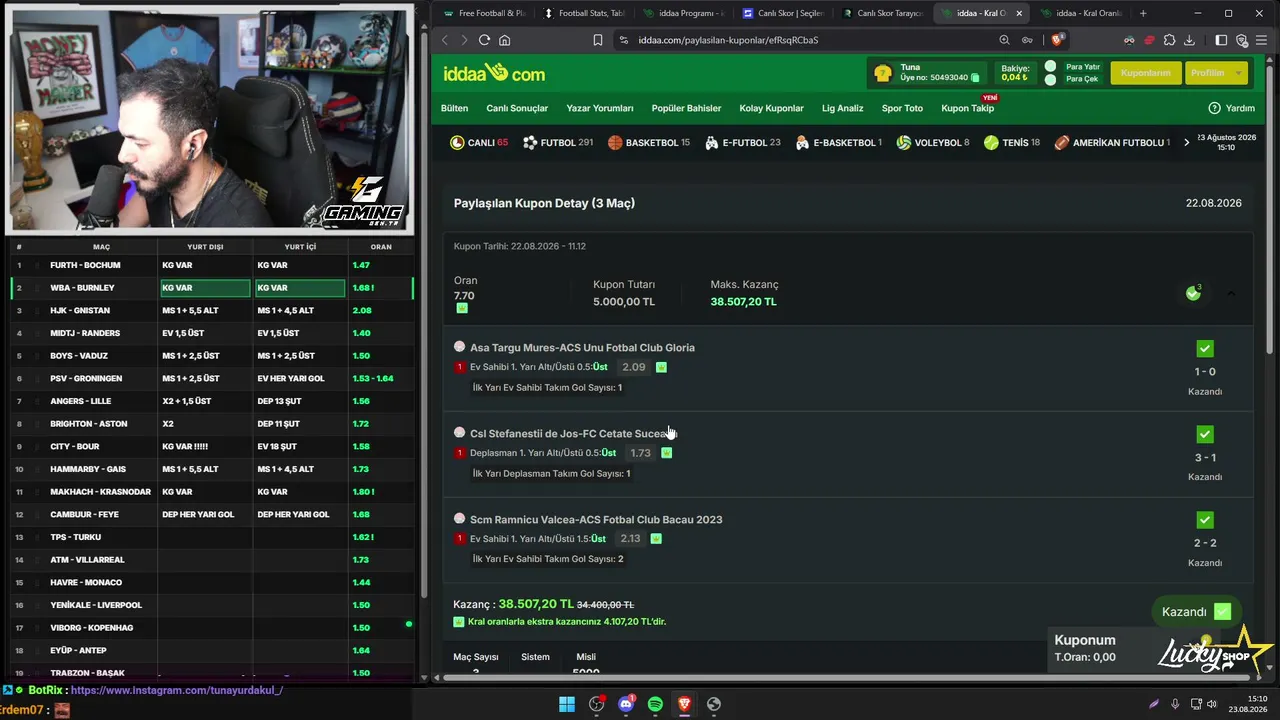This screenshot has height=720, width=1280.
Task: Switch to the iddaa Programı browser tab
Action: click(x=684, y=13)
